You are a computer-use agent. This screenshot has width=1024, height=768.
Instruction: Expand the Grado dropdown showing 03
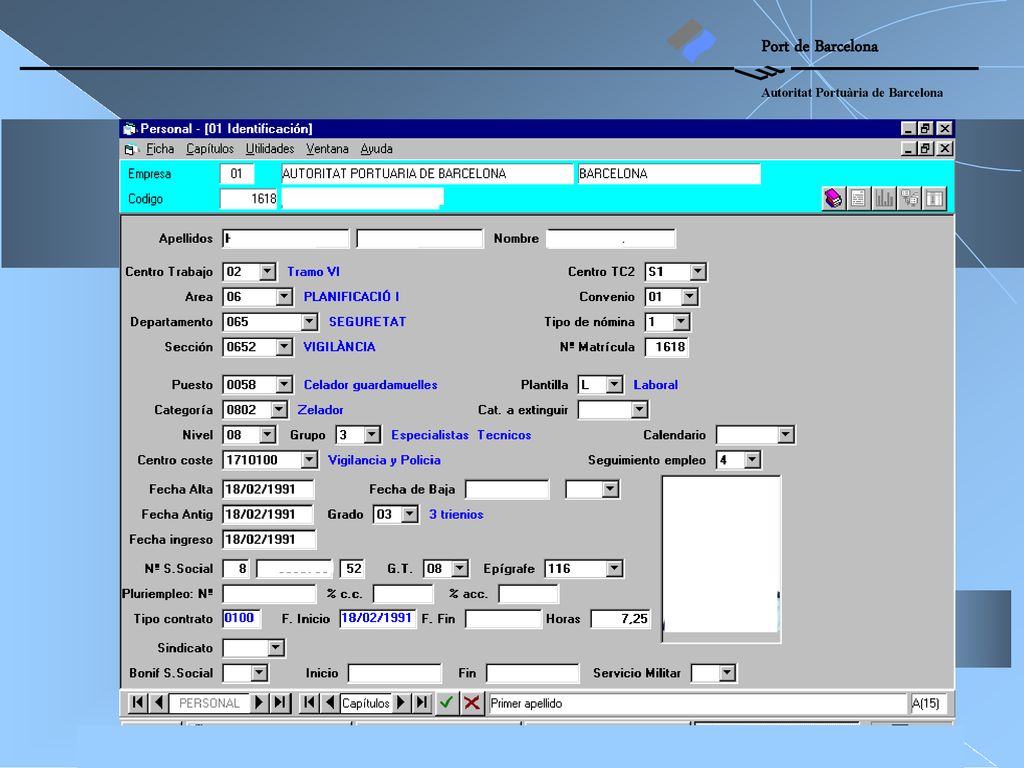(409, 515)
